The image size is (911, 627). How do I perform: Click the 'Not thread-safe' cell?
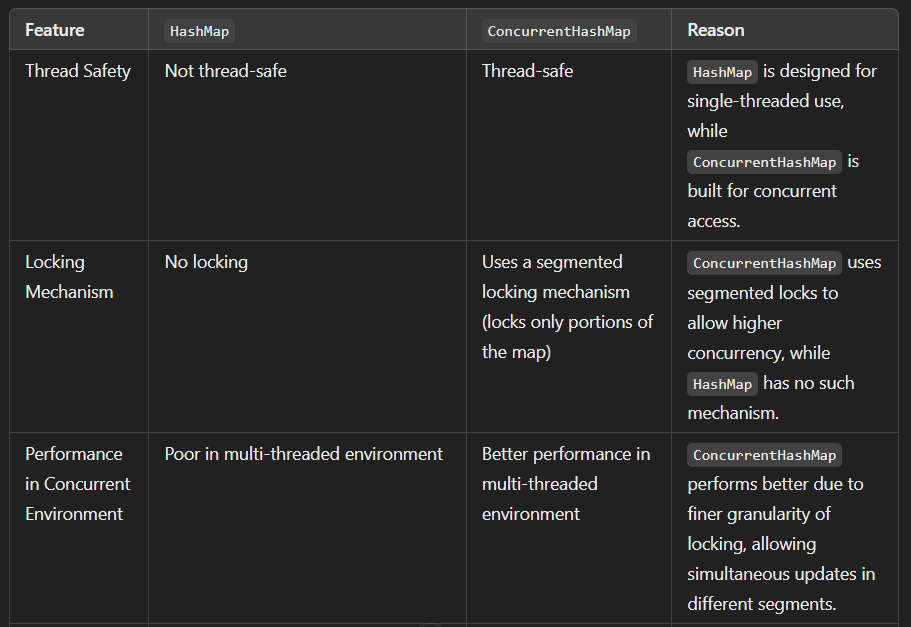click(225, 71)
